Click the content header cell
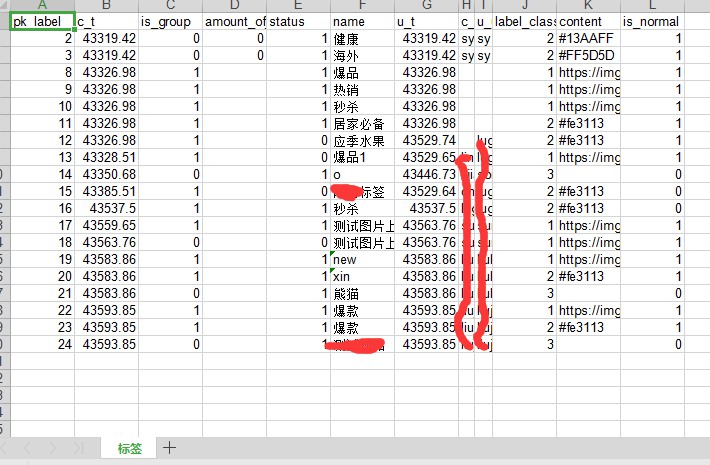This screenshot has width=710, height=465. pyautogui.click(x=588, y=22)
